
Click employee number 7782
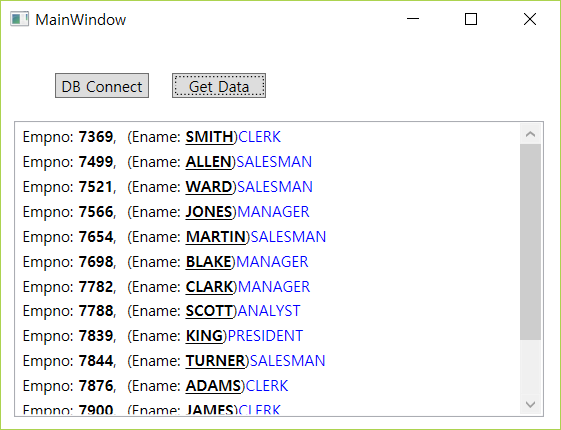click(96, 287)
